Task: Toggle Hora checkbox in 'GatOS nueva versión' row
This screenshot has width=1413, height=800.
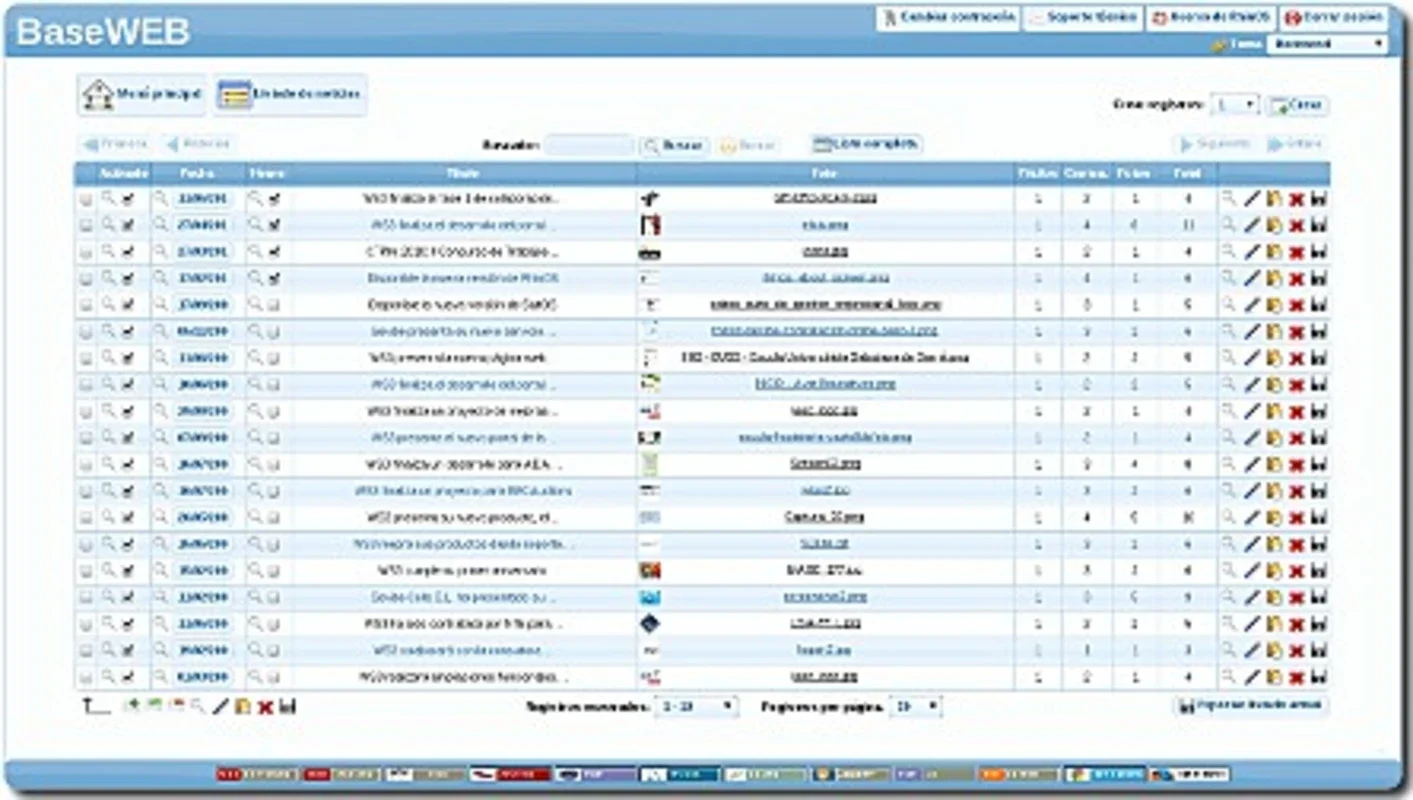Action: tap(274, 304)
